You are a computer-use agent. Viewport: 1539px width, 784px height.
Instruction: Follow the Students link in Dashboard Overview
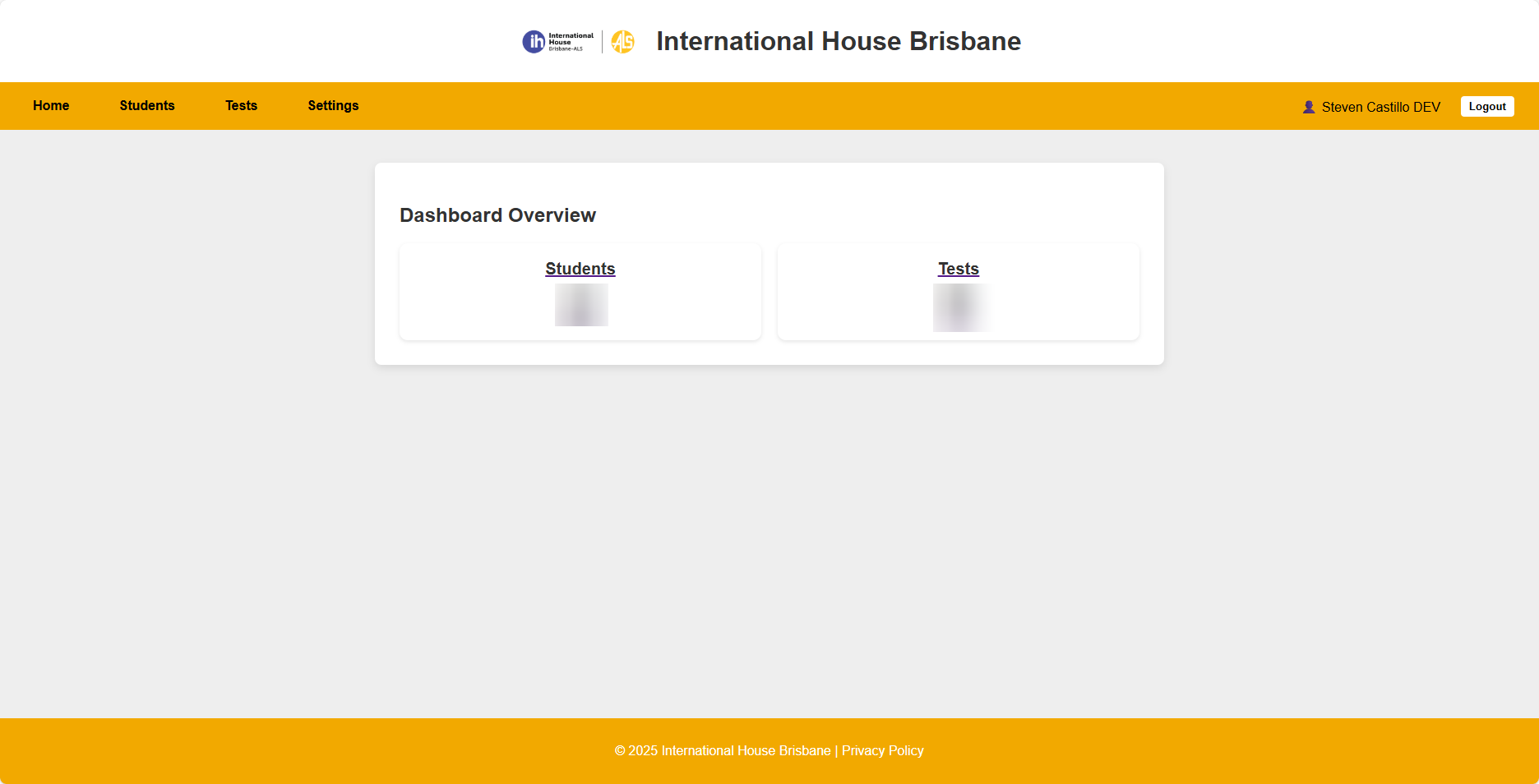pos(580,269)
